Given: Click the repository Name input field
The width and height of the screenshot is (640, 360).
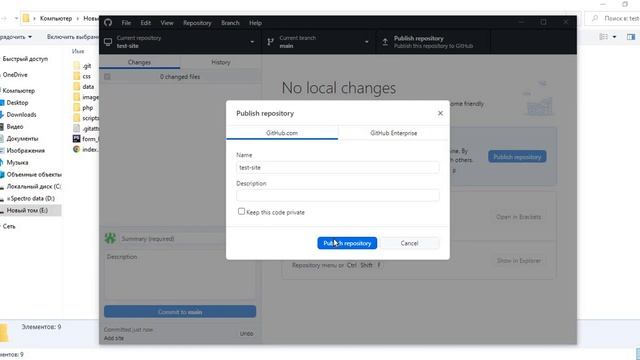Looking at the screenshot, I should 338,168.
